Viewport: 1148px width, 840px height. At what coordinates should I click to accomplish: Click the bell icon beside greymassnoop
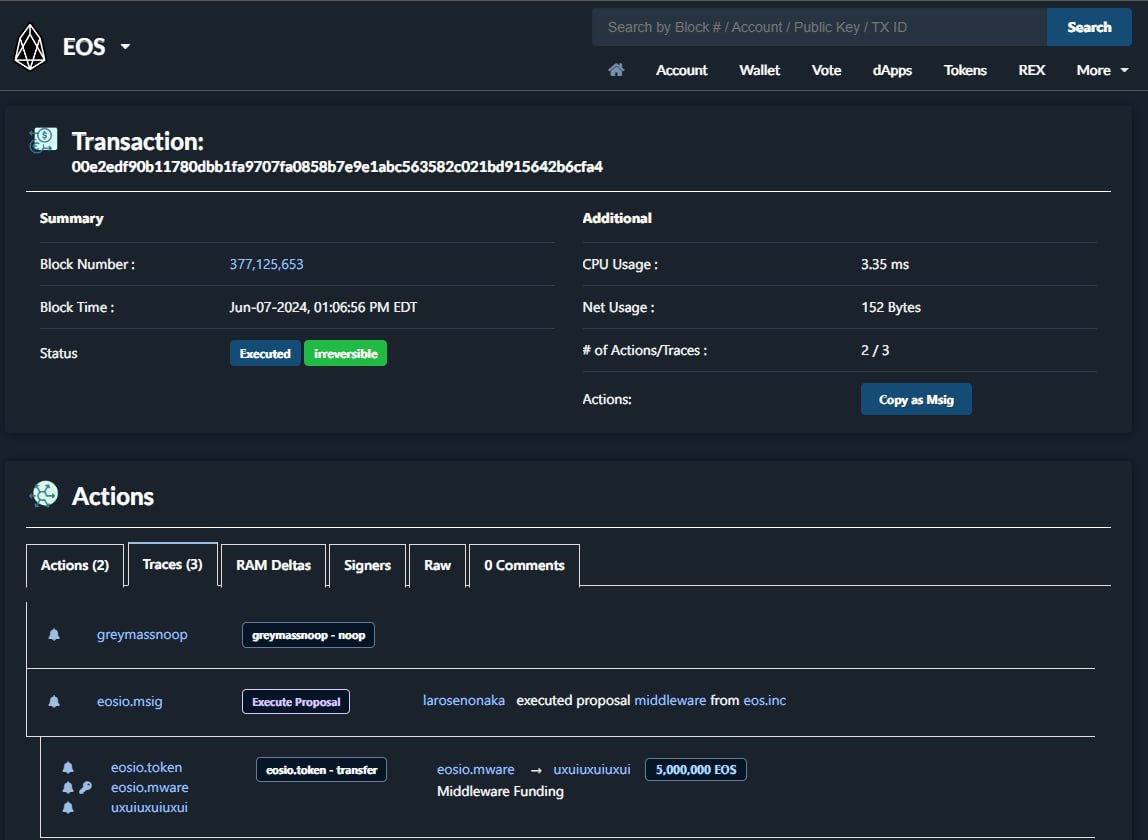[54, 634]
